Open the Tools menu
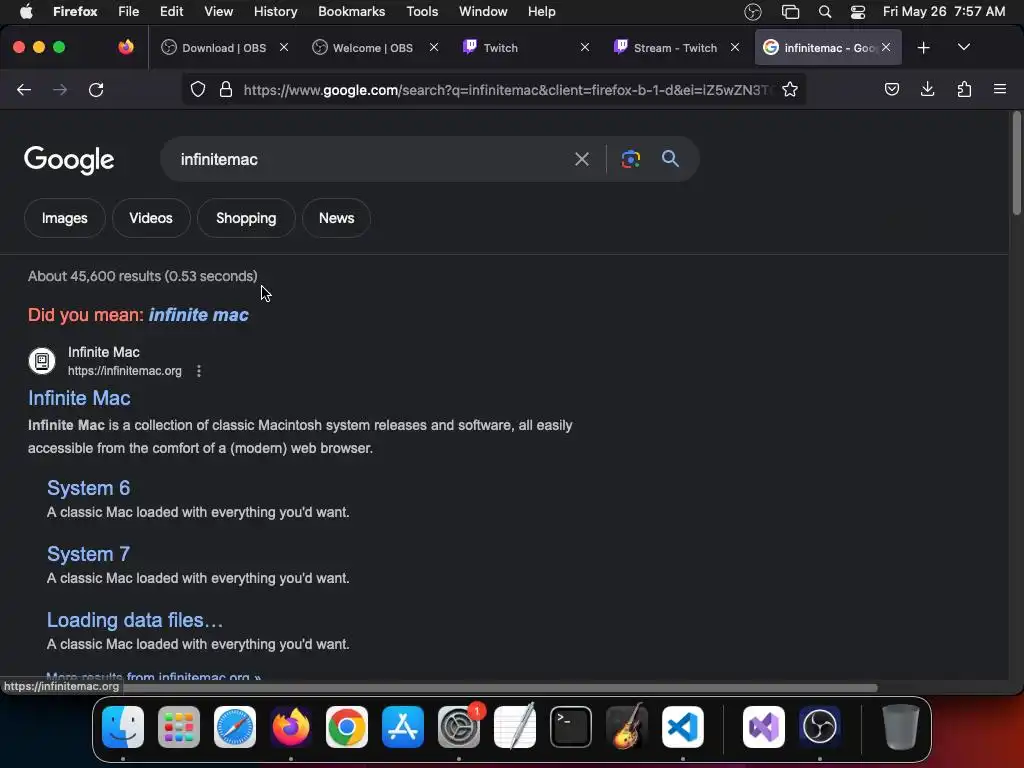This screenshot has height=768, width=1024. click(422, 12)
